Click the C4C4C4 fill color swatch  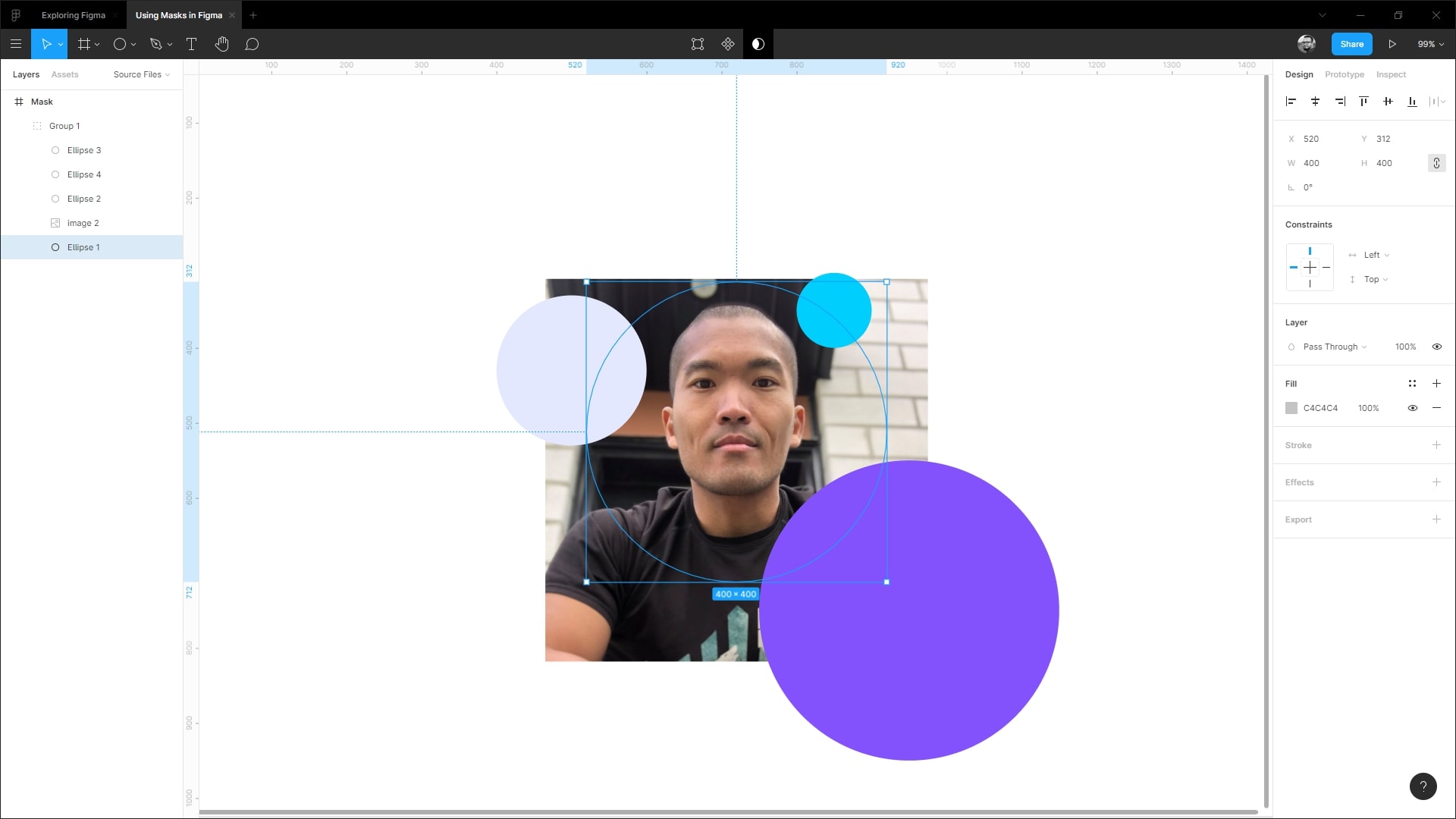click(1291, 408)
